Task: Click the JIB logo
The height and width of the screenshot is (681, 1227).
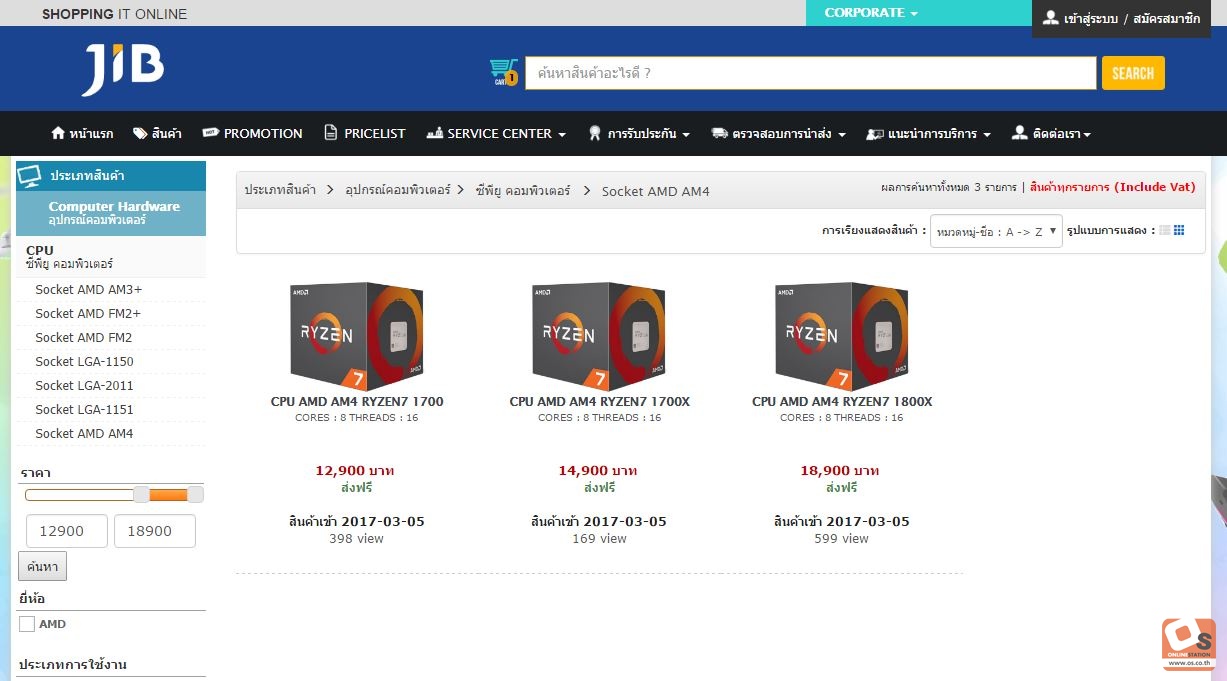Action: point(124,70)
